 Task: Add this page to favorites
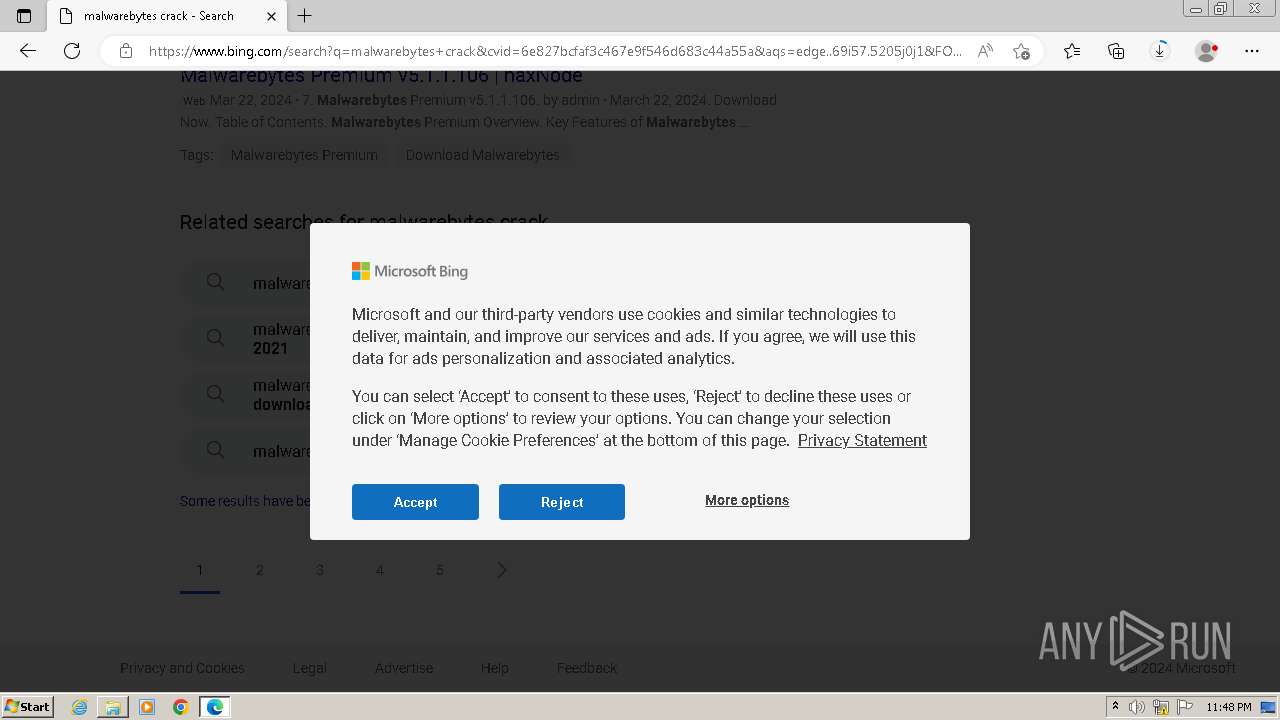(1021, 51)
